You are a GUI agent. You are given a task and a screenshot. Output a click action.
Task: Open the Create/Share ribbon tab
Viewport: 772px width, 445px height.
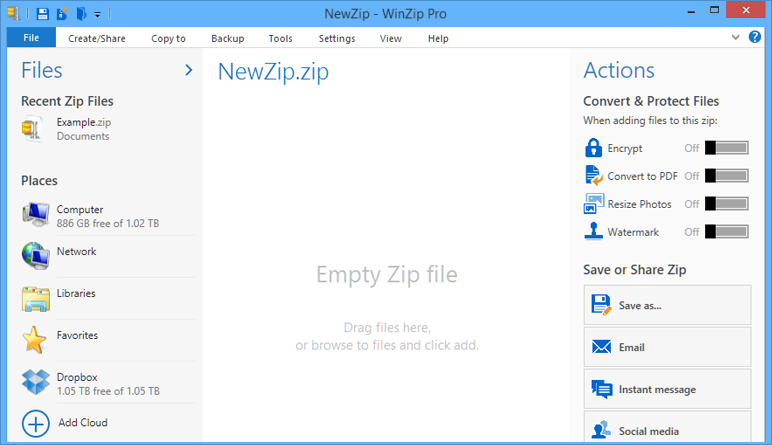[97, 38]
